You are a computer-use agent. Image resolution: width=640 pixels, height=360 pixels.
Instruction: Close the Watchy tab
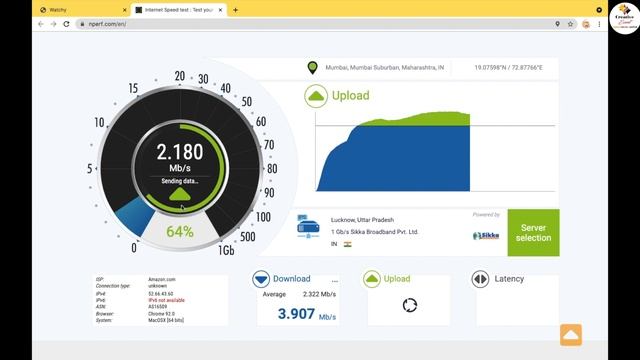[124, 10]
